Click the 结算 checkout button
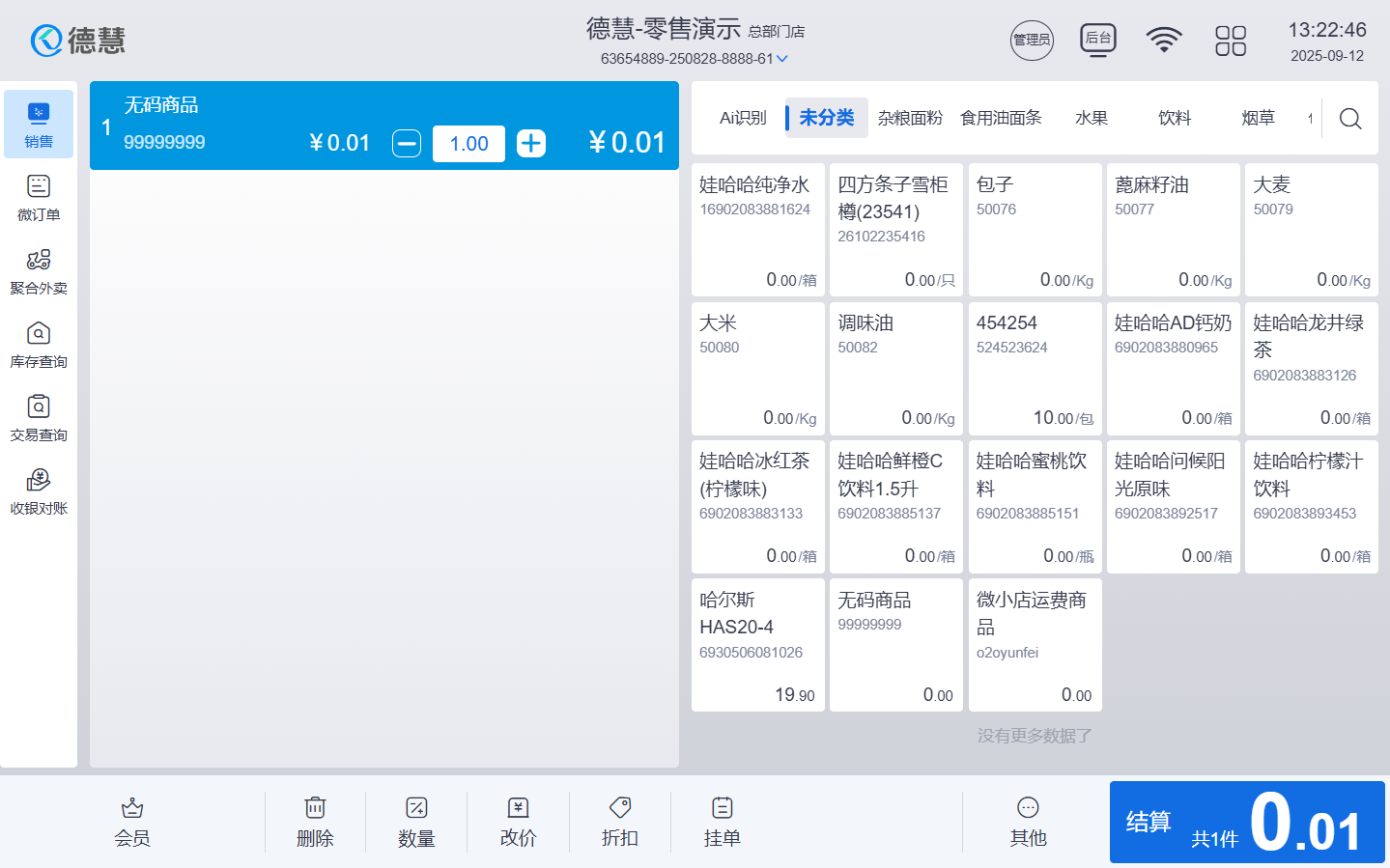 (x=1247, y=823)
